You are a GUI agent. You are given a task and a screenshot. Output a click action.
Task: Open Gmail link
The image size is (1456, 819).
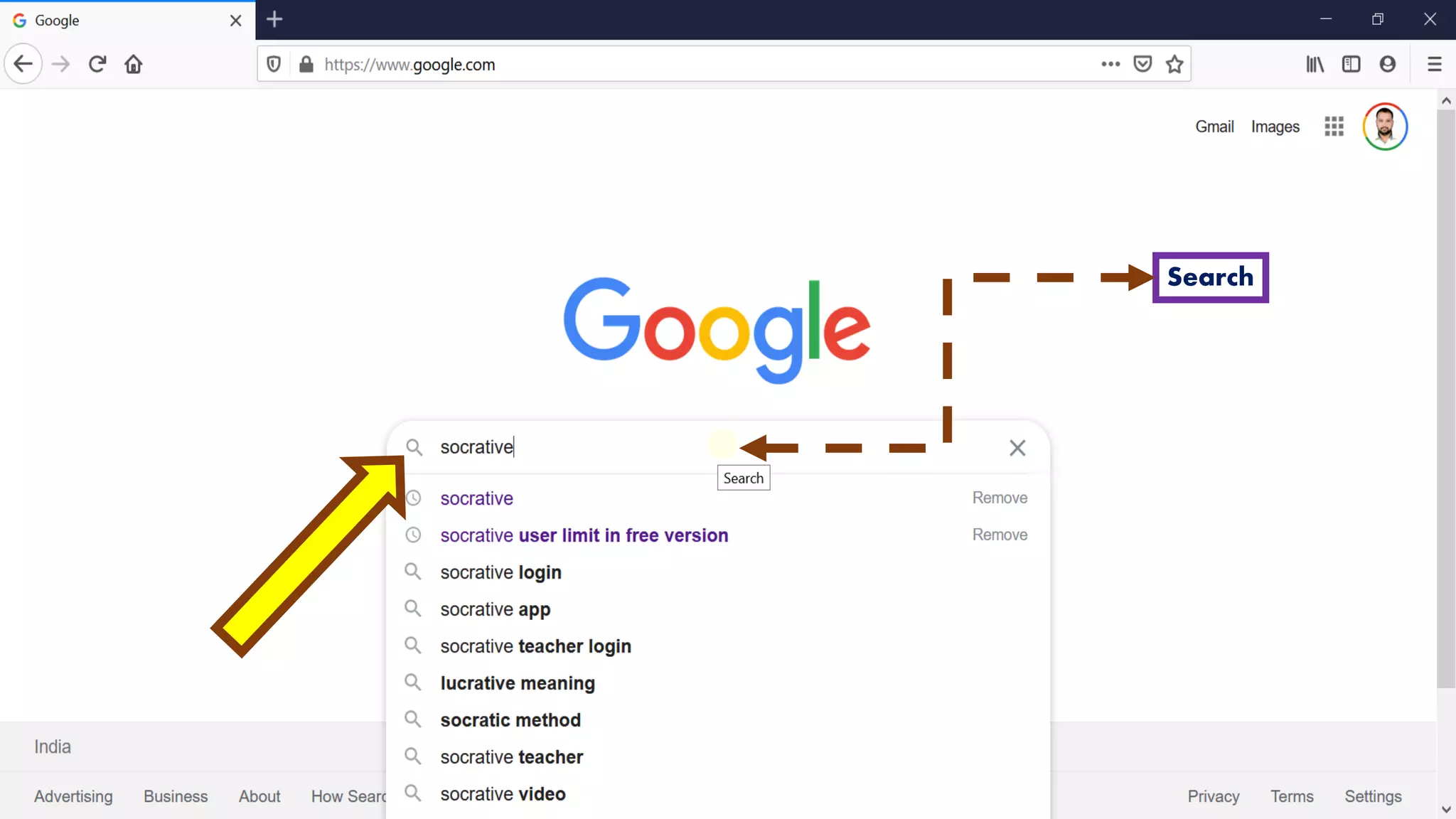[1214, 127]
